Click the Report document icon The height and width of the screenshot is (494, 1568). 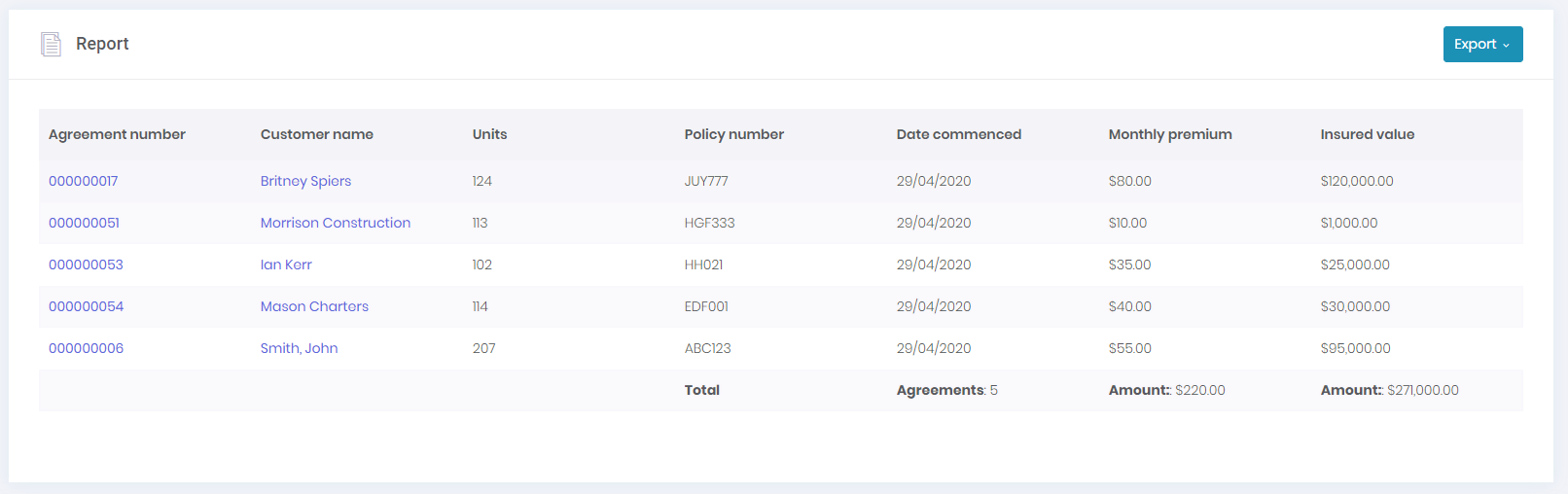coord(51,44)
